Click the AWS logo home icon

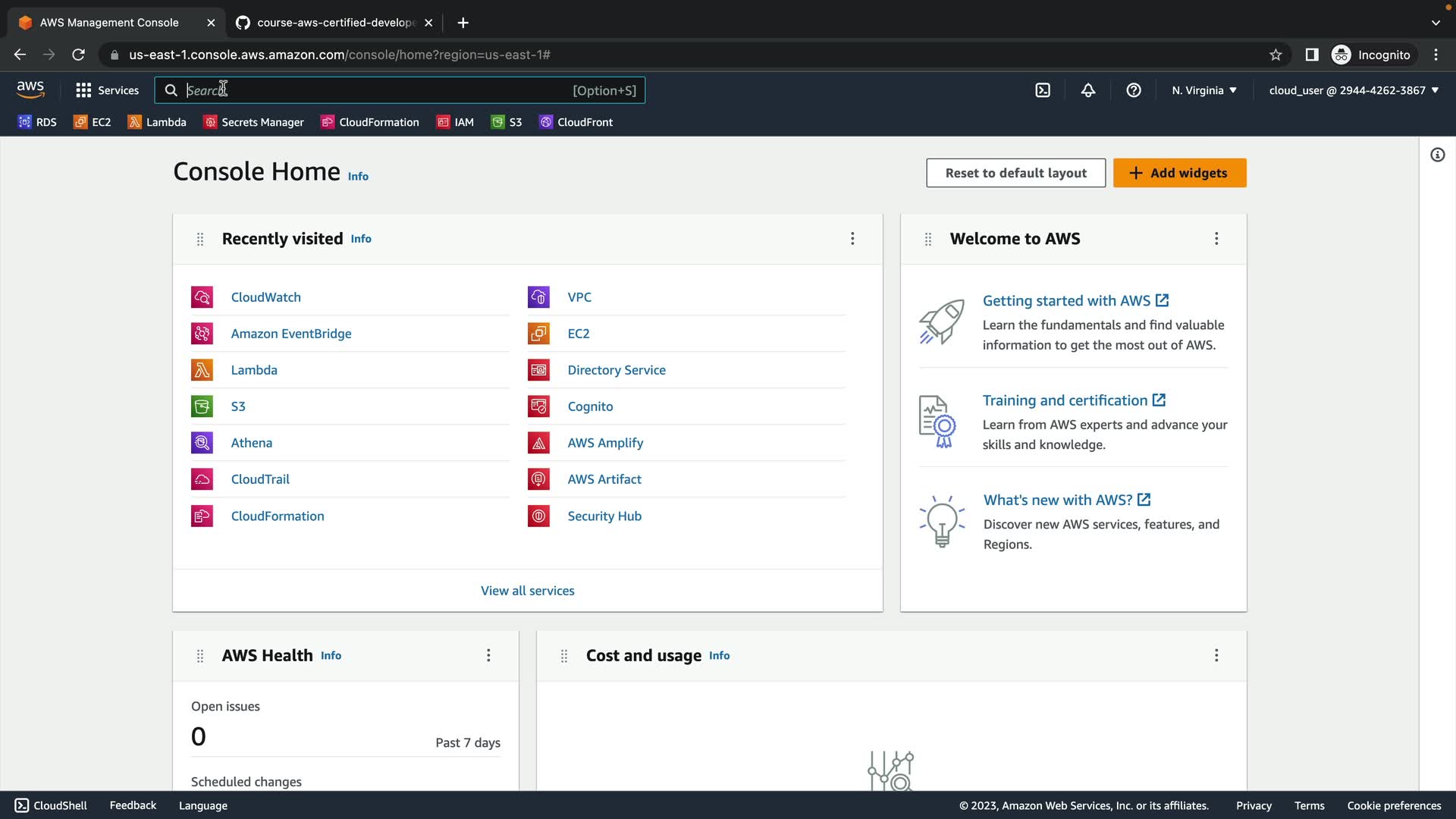click(x=30, y=89)
